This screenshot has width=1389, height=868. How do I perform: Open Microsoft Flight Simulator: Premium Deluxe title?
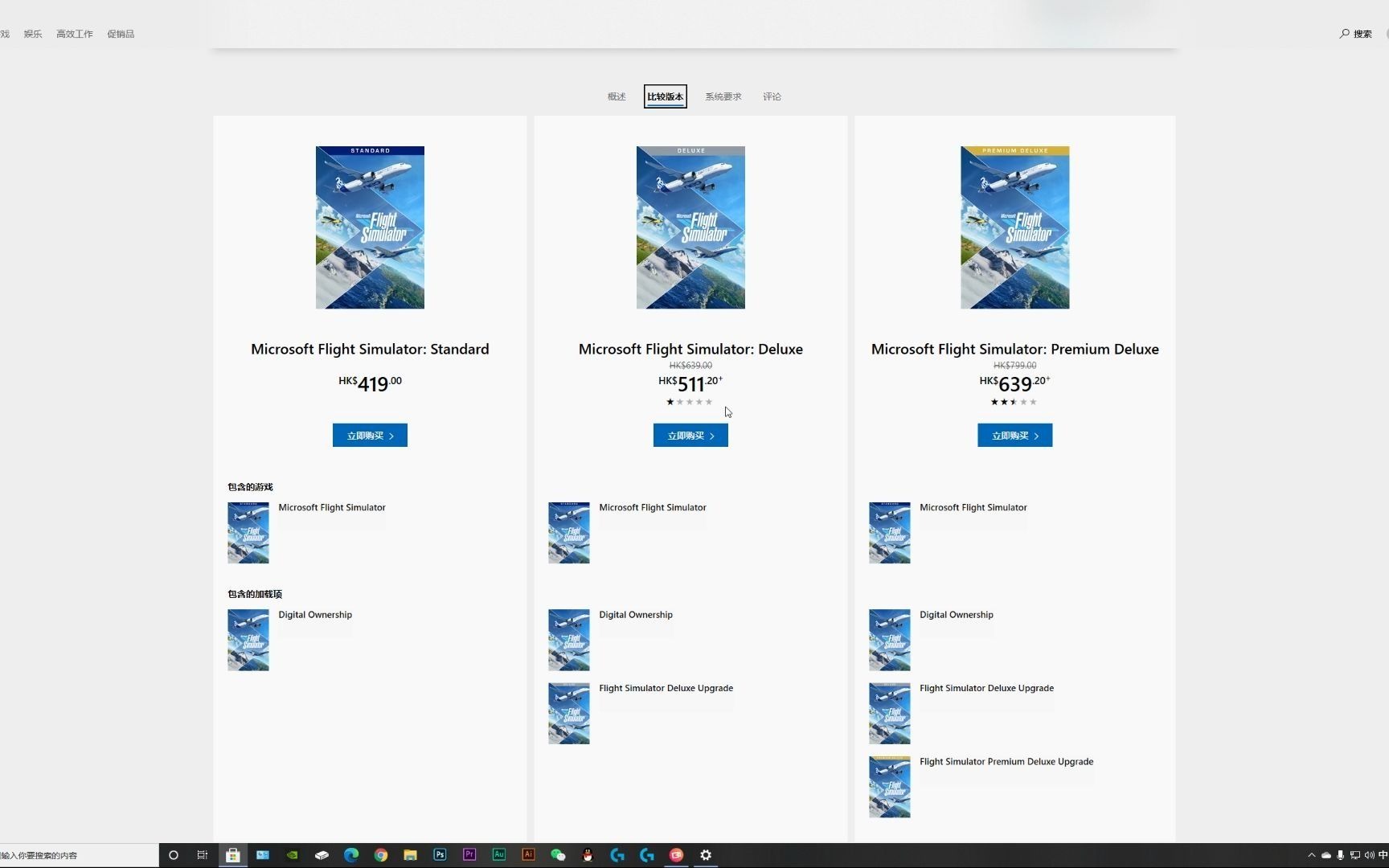1014,349
